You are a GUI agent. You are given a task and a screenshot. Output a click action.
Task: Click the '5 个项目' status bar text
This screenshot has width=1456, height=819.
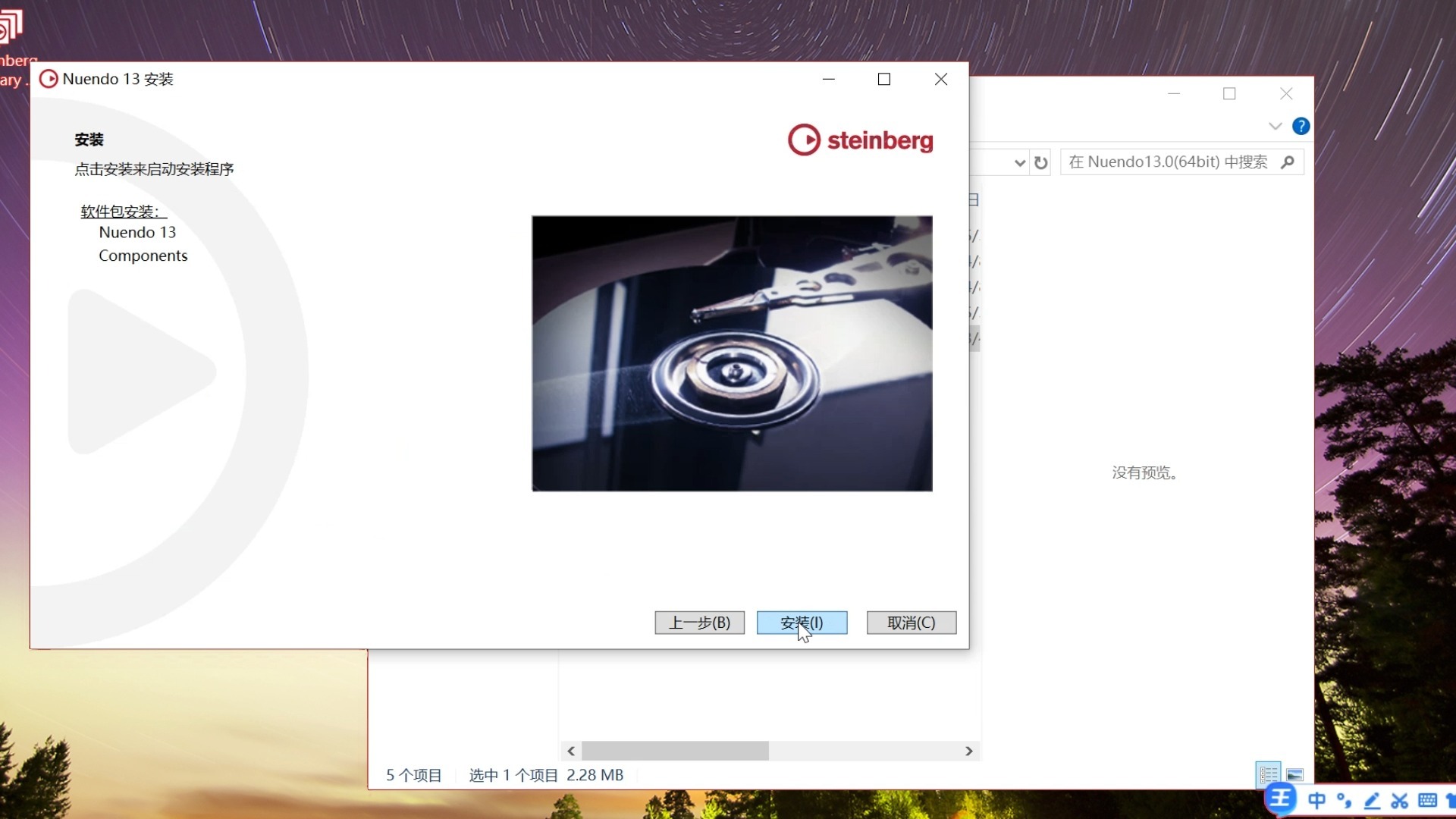414,775
